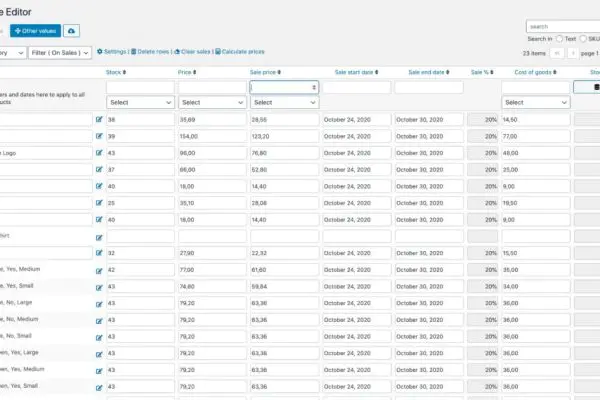Click the bulk Sale end date input
This screenshot has width=600, height=400.
click(429, 87)
